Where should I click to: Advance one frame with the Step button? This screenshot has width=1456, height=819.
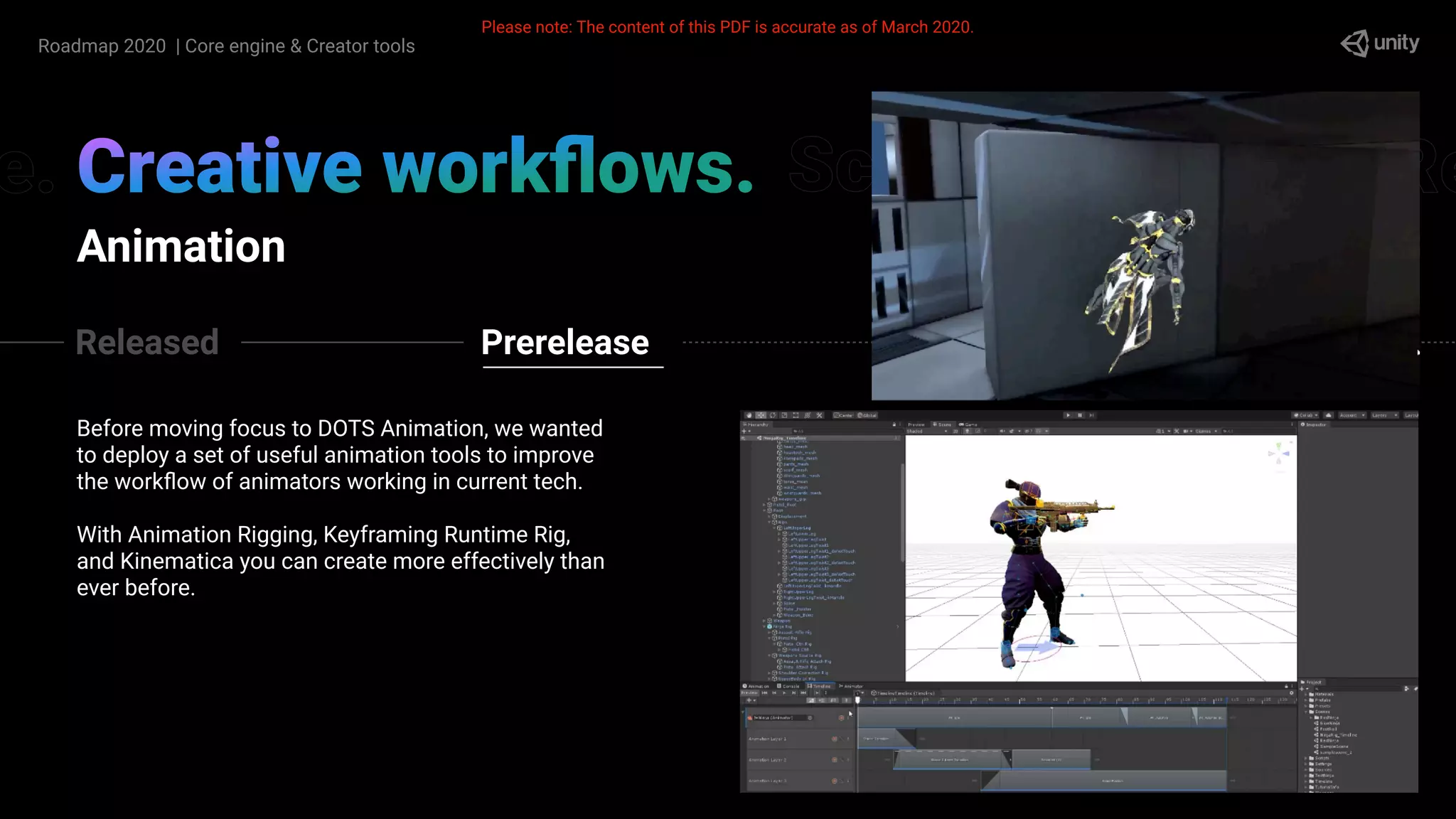1091,415
